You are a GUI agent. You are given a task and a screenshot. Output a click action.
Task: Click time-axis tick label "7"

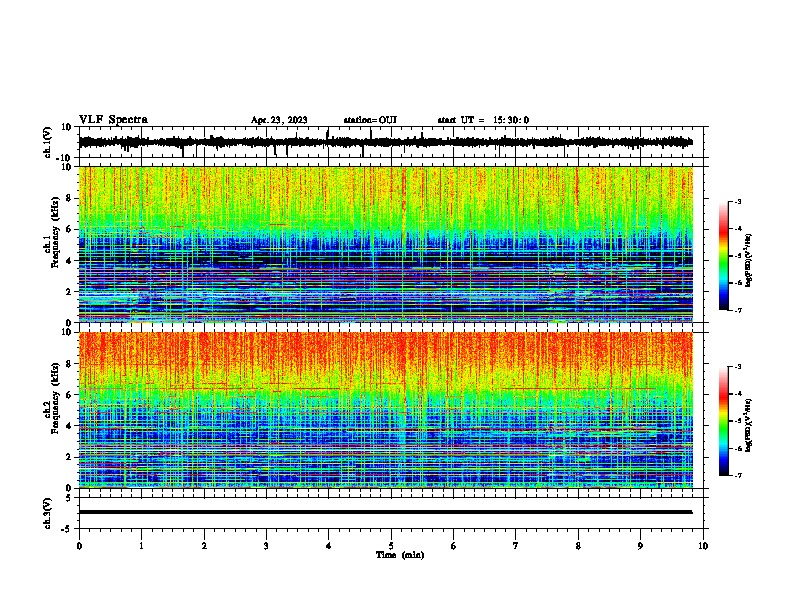(516, 546)
